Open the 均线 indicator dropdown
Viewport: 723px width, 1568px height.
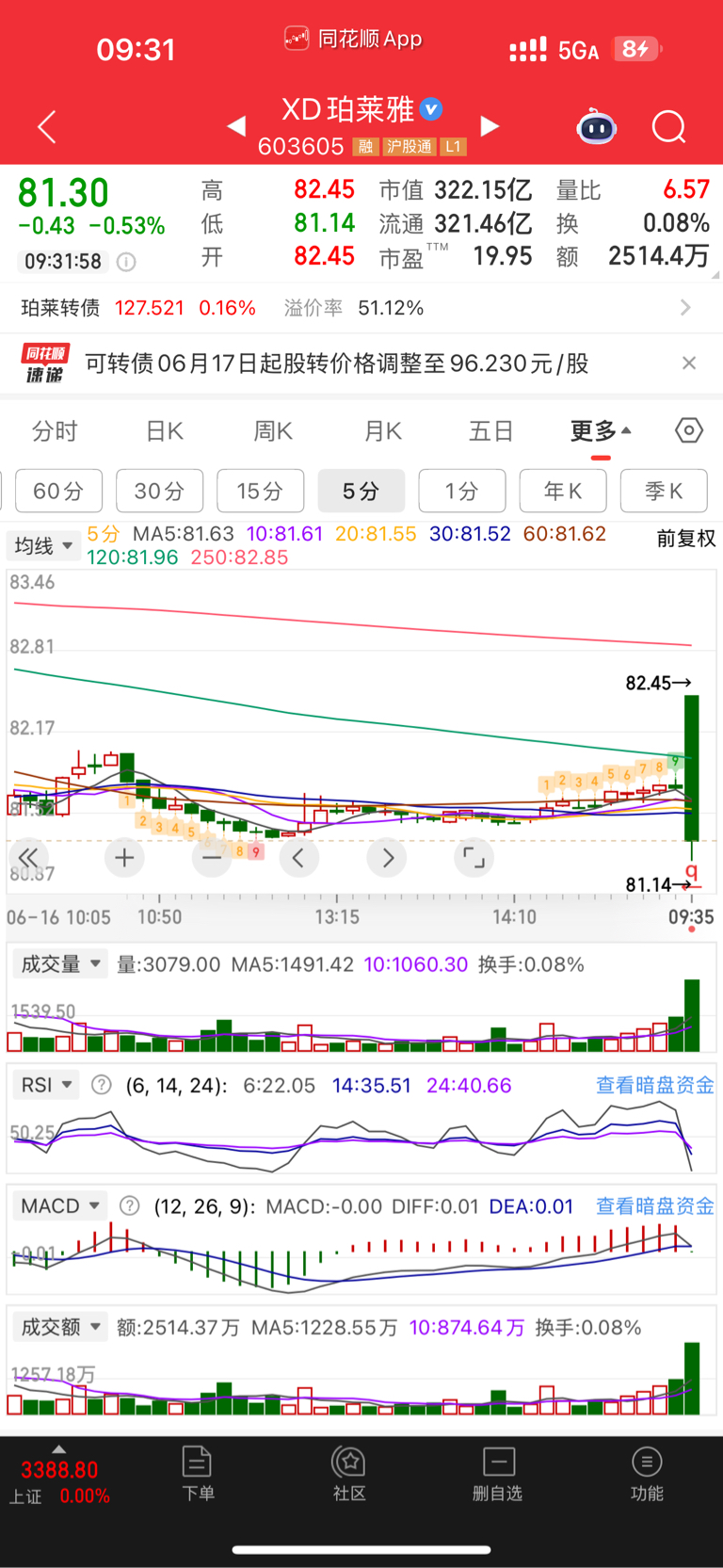(x=42, y=545)
